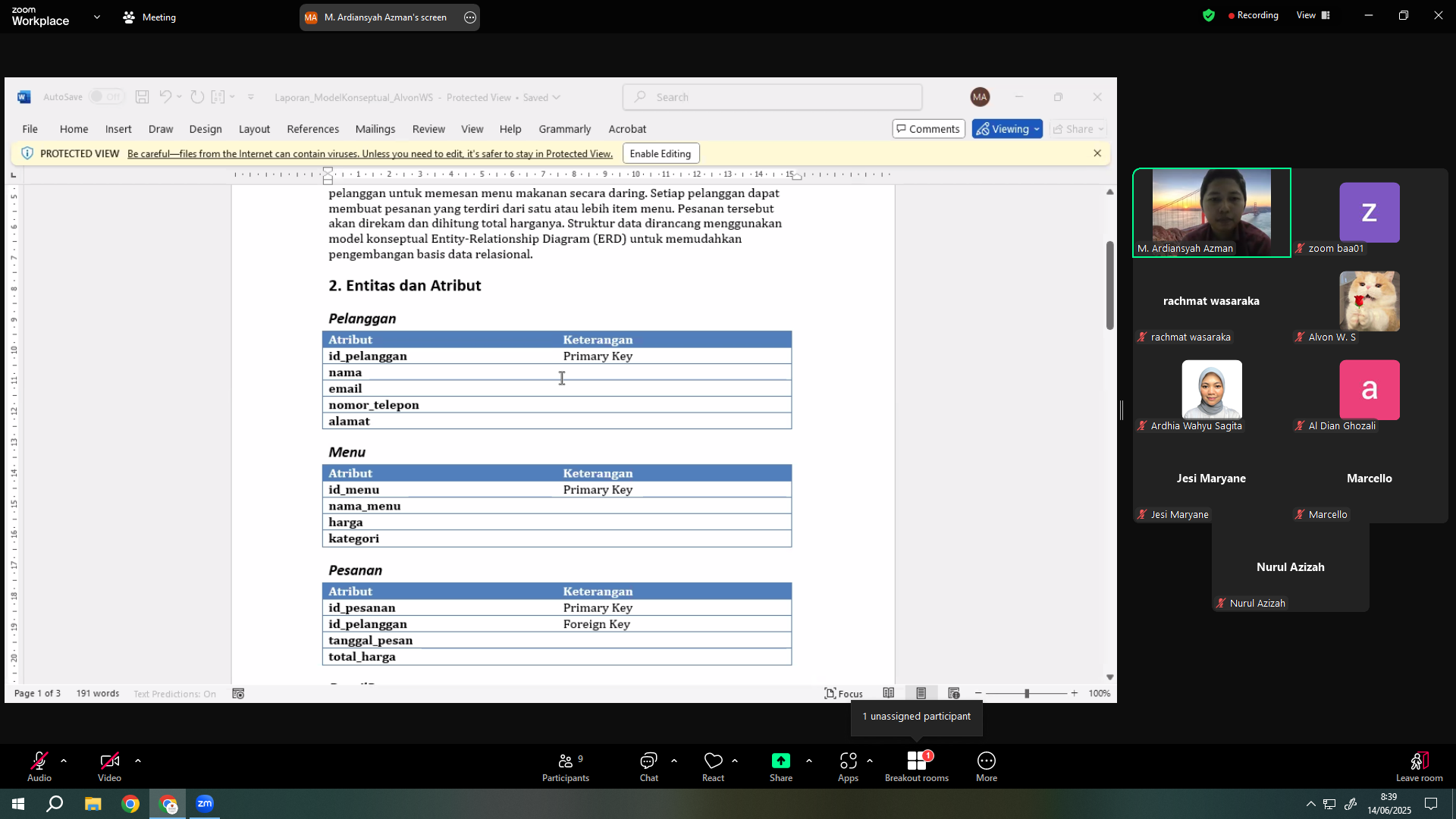
Task: Switch to Print Layout view icon
Action: tap(921, 694)
